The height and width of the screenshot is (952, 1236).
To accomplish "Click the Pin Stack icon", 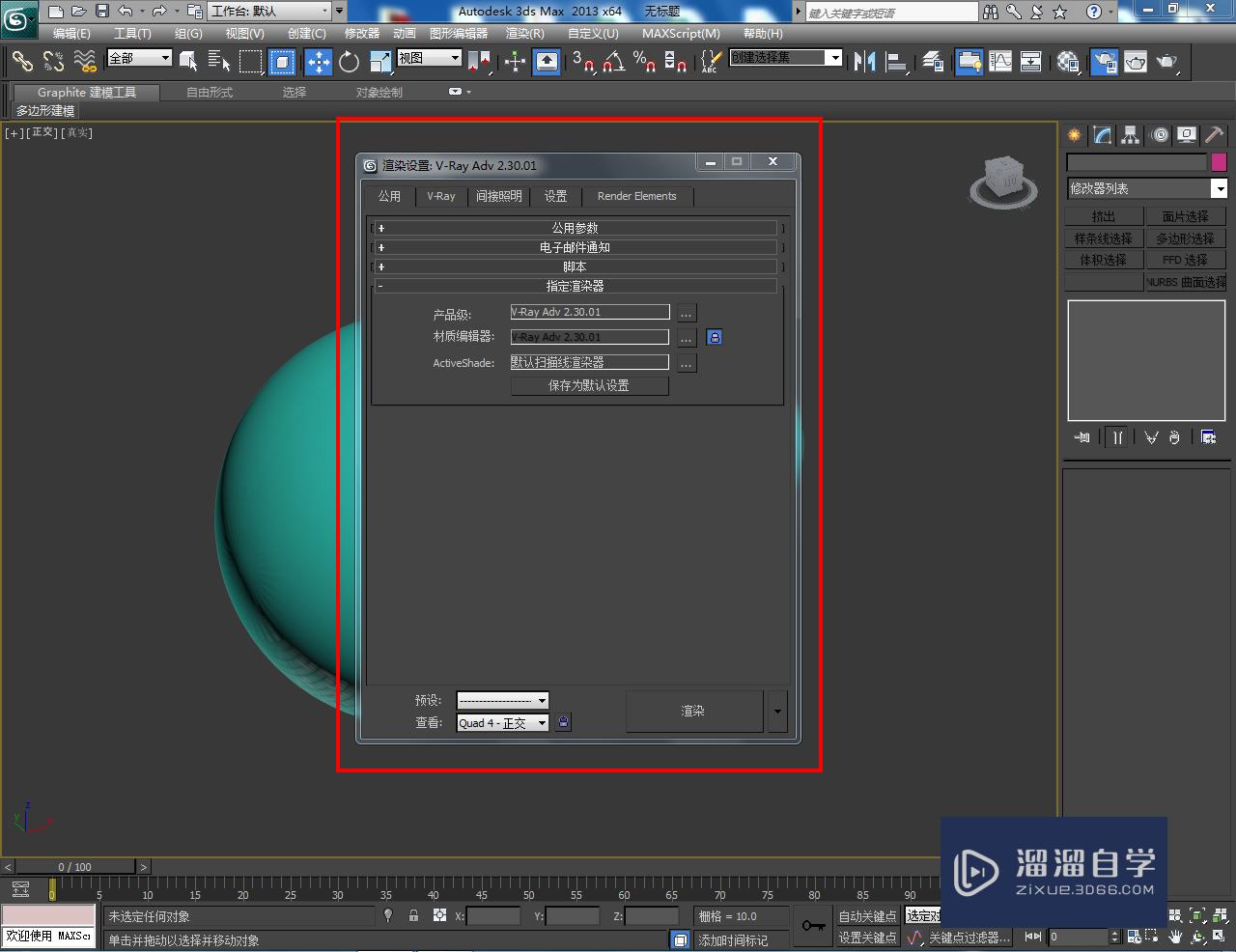I will pos(1082,437).
